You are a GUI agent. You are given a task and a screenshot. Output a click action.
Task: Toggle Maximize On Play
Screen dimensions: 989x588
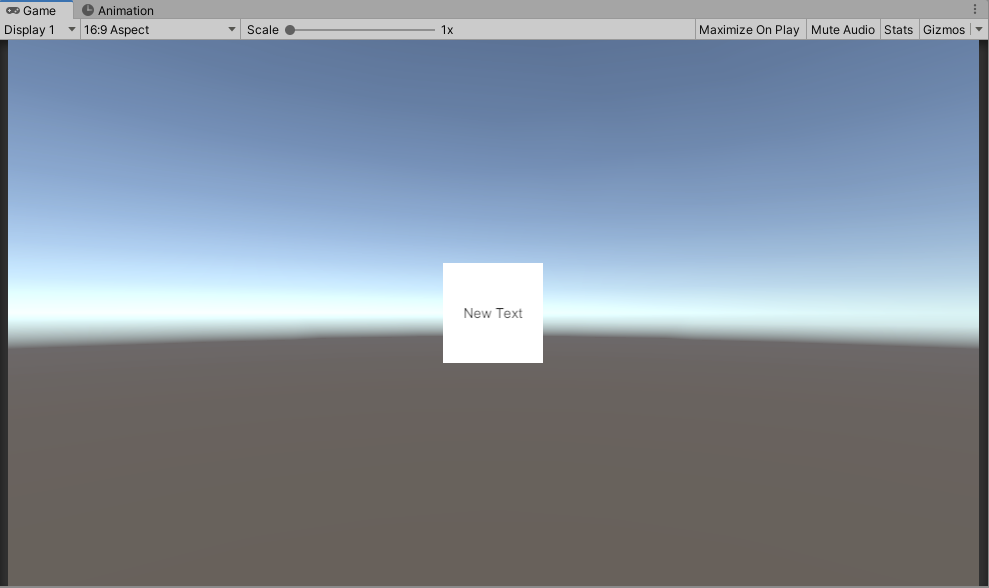point(749,30)
